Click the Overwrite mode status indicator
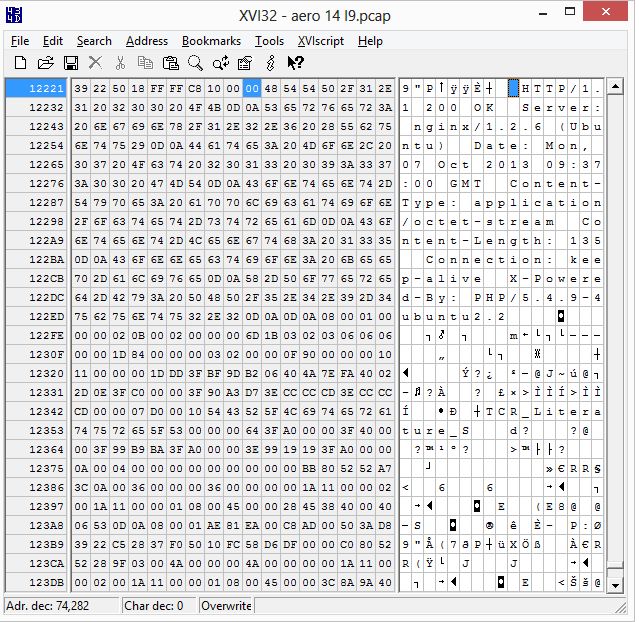Screen dimensions: 639x622 [226, 606]
